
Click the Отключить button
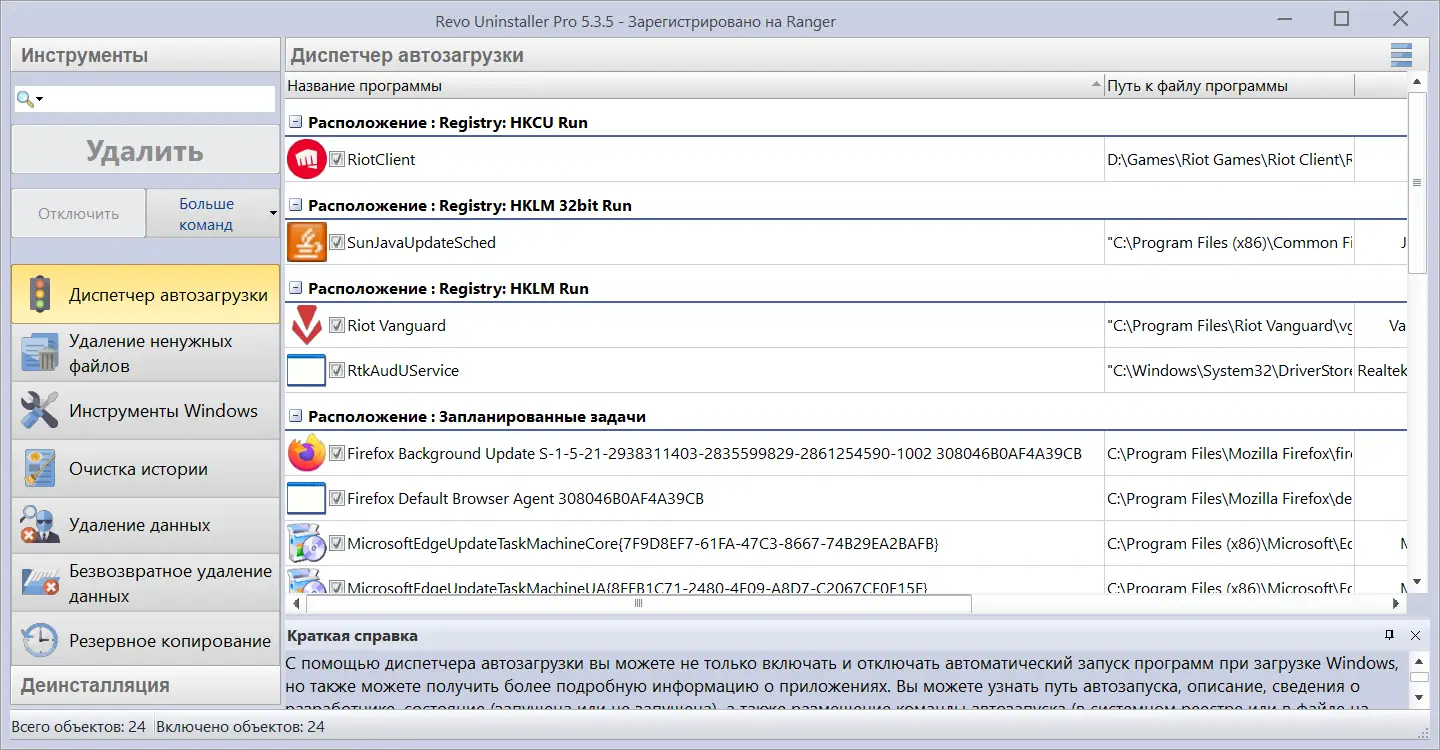pyautogui.click(x=77, y=213)
